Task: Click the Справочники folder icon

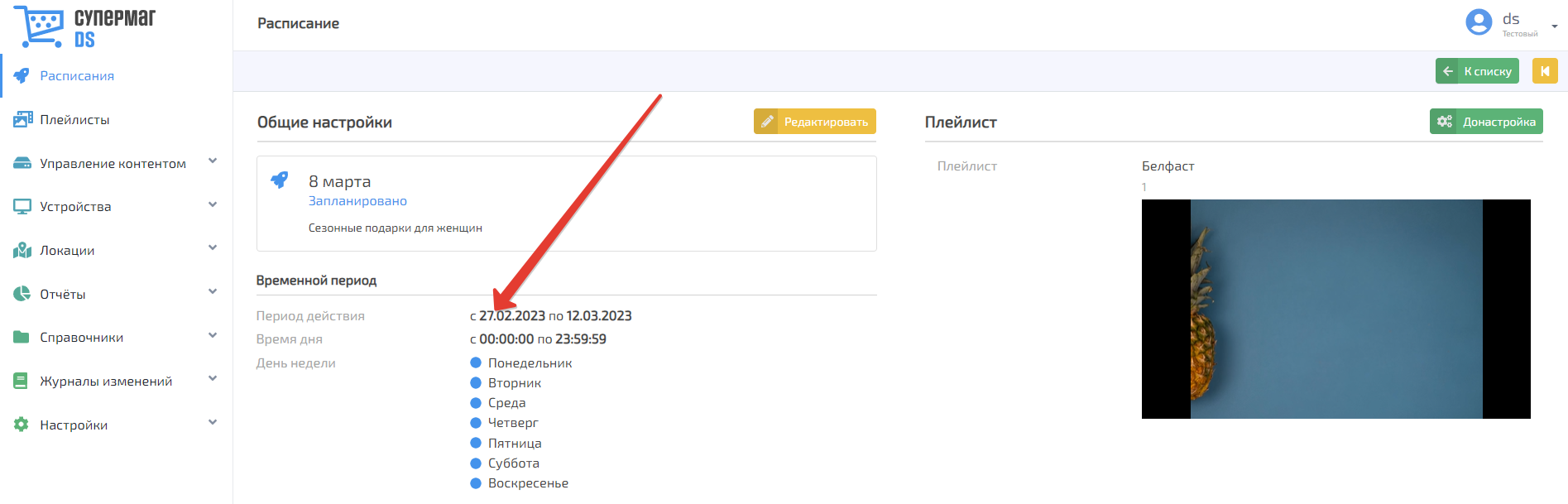Action: click(22, 337)
